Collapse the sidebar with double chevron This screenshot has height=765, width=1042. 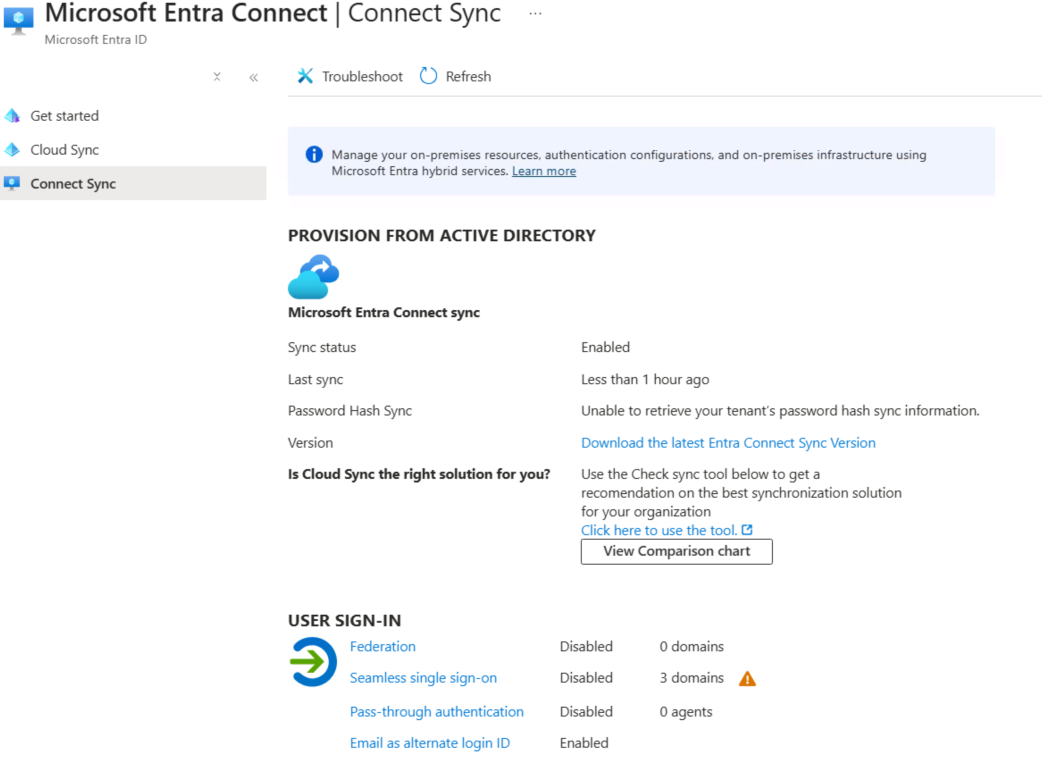253,77
